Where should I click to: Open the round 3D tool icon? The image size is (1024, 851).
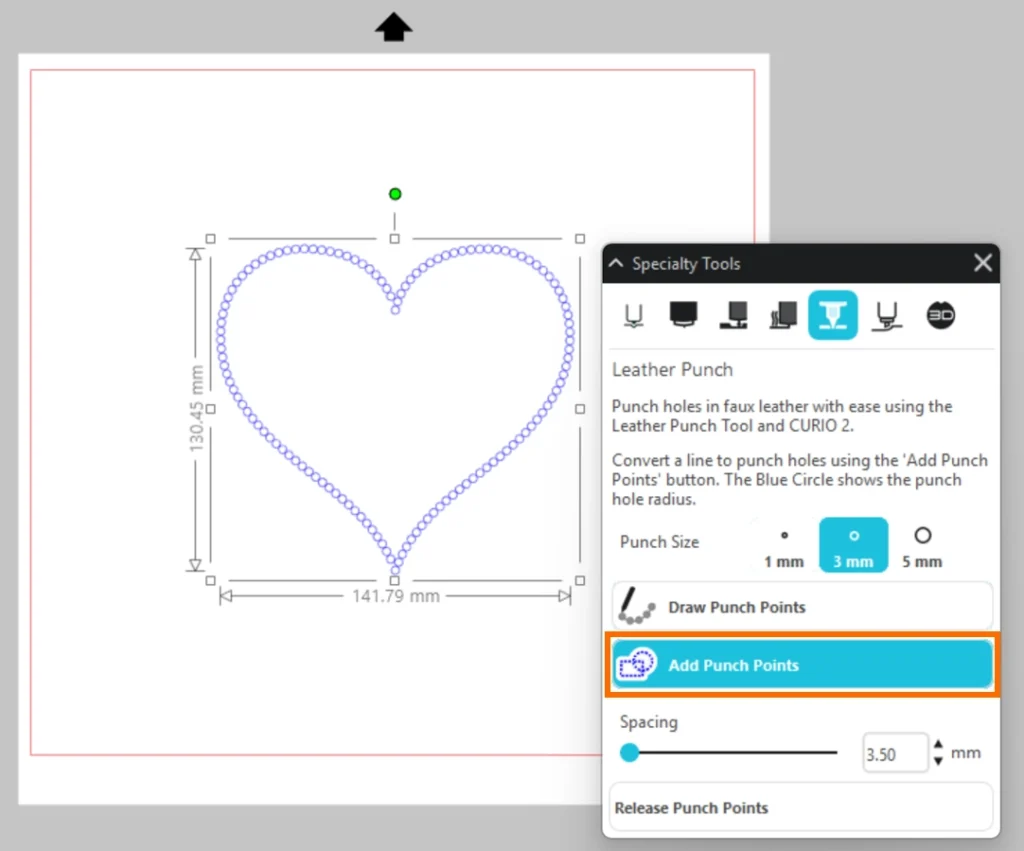pyautogui.click(x=940, y=315)
